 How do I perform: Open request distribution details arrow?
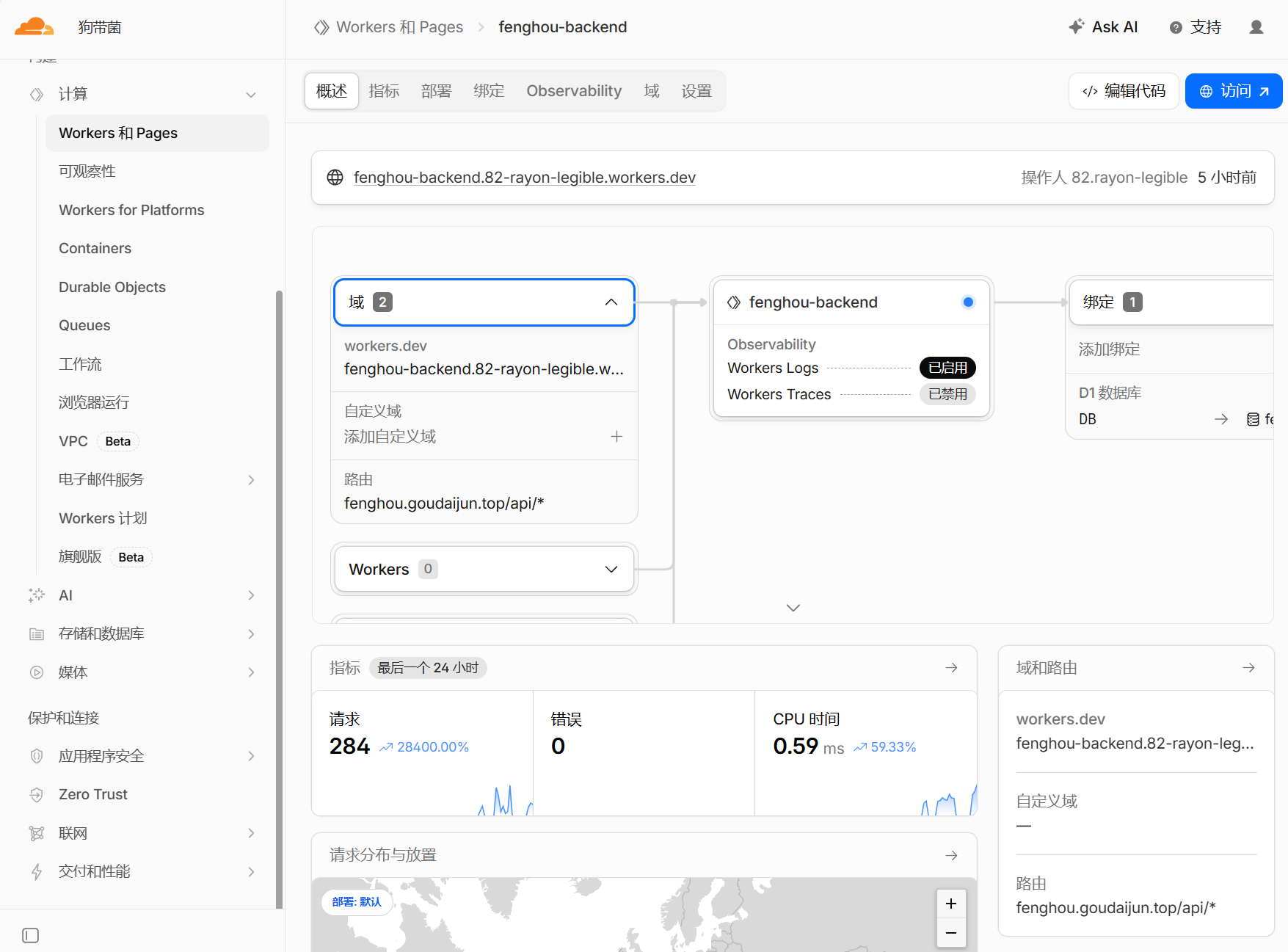pyautogui.click(x=951, y=855)
